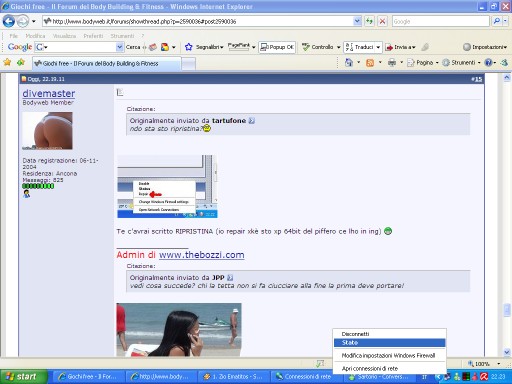
Task: Click the Print icon in command bar
Action: tap(392, 63)
